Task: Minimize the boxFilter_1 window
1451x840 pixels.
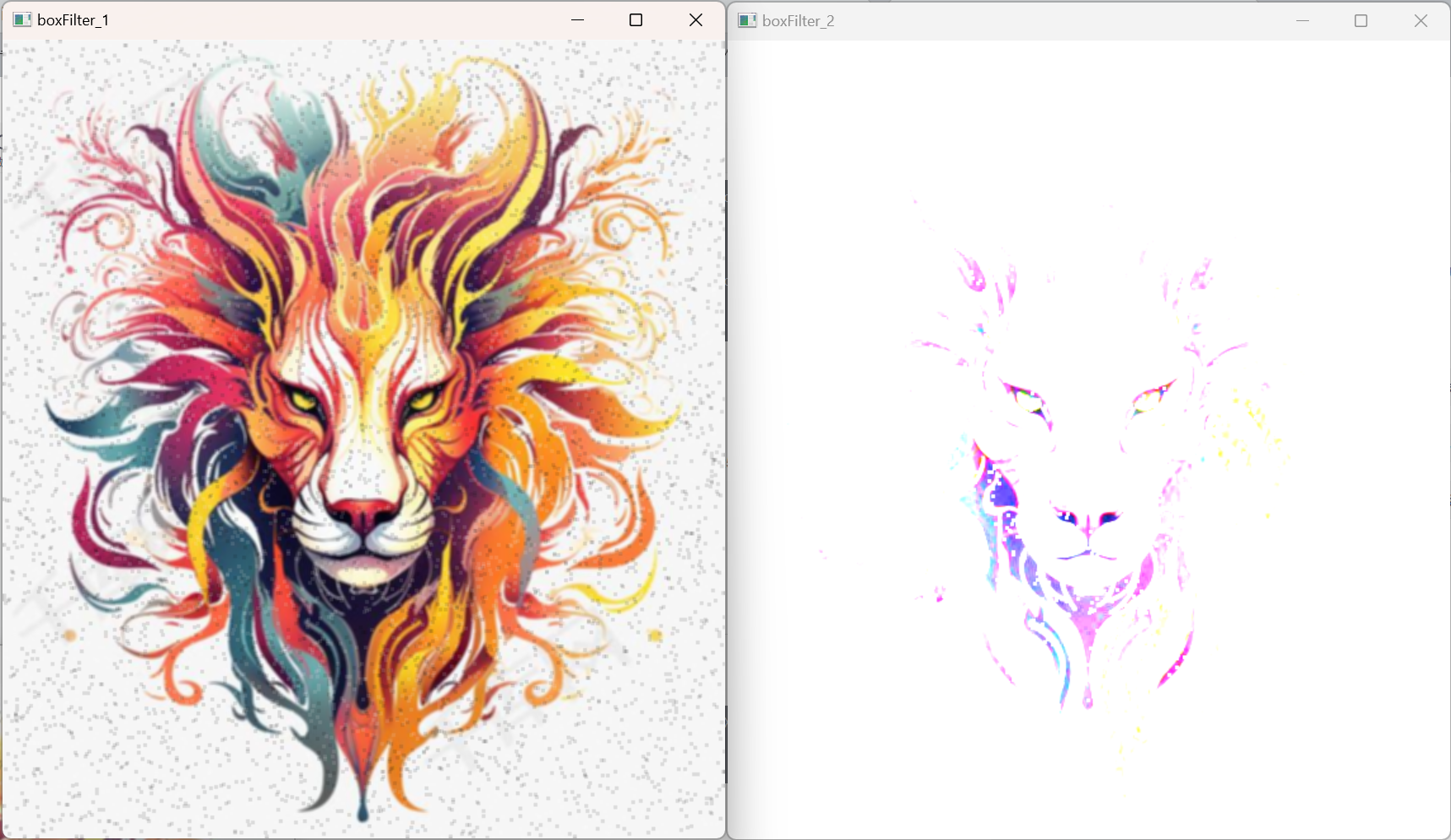Action: (x=578, y=20)
